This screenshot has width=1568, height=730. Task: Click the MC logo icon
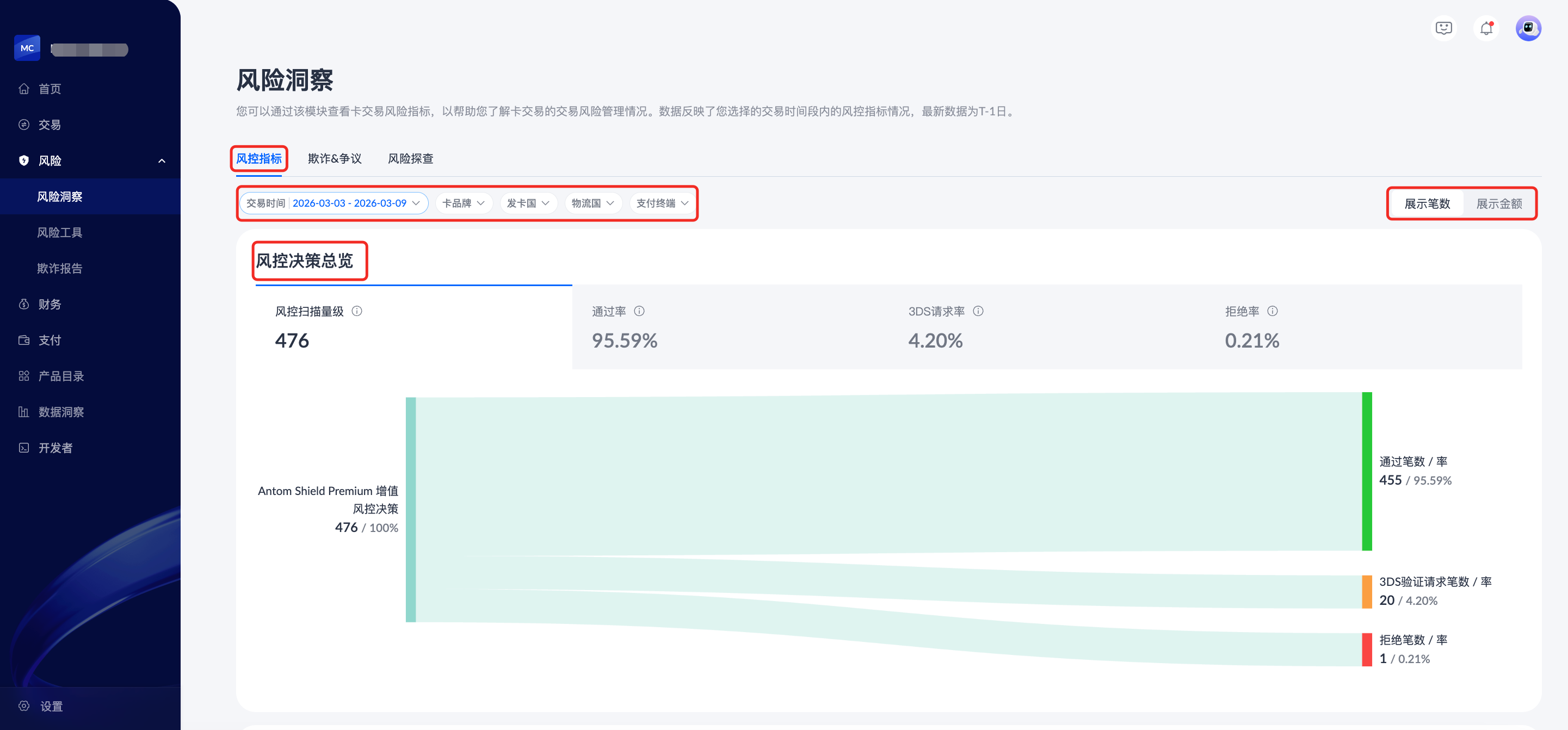point(27,48)
